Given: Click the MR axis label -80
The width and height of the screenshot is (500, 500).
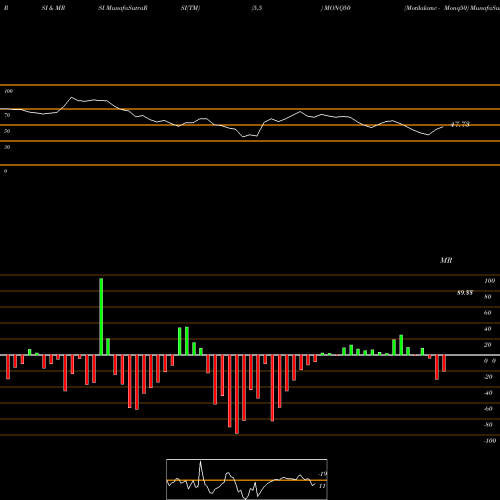Looking at the screenshot, I should (x=488, y=425).
